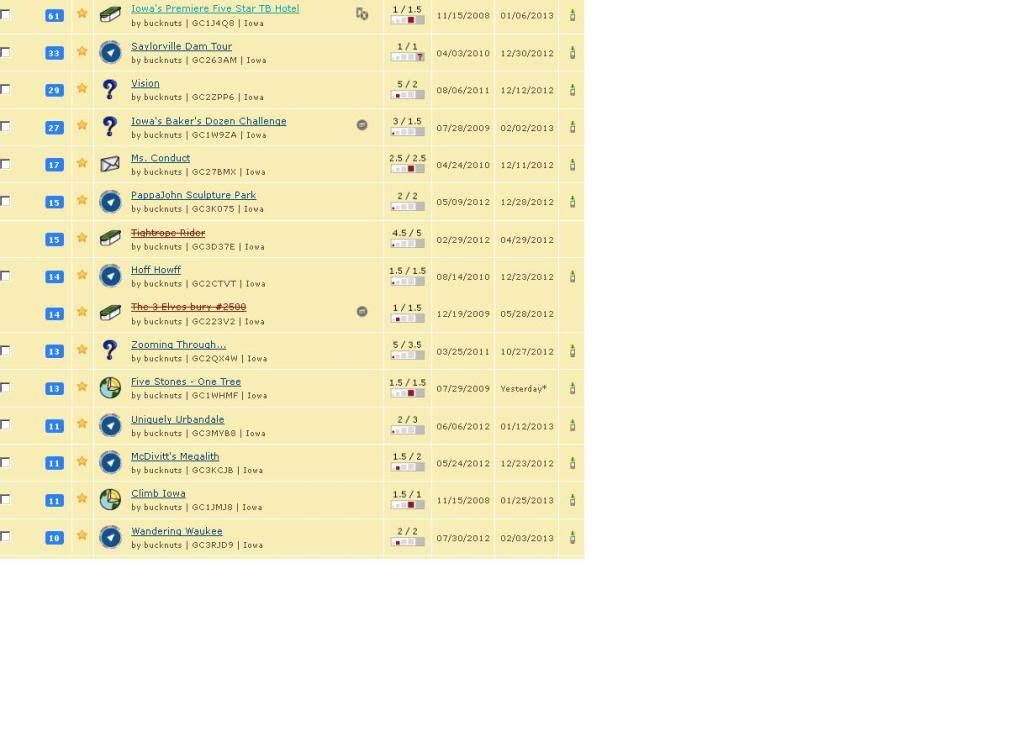The image size is (1024, 737).
Task: Tick checkbox for Five Stones - One Tree
Action: 5,388
